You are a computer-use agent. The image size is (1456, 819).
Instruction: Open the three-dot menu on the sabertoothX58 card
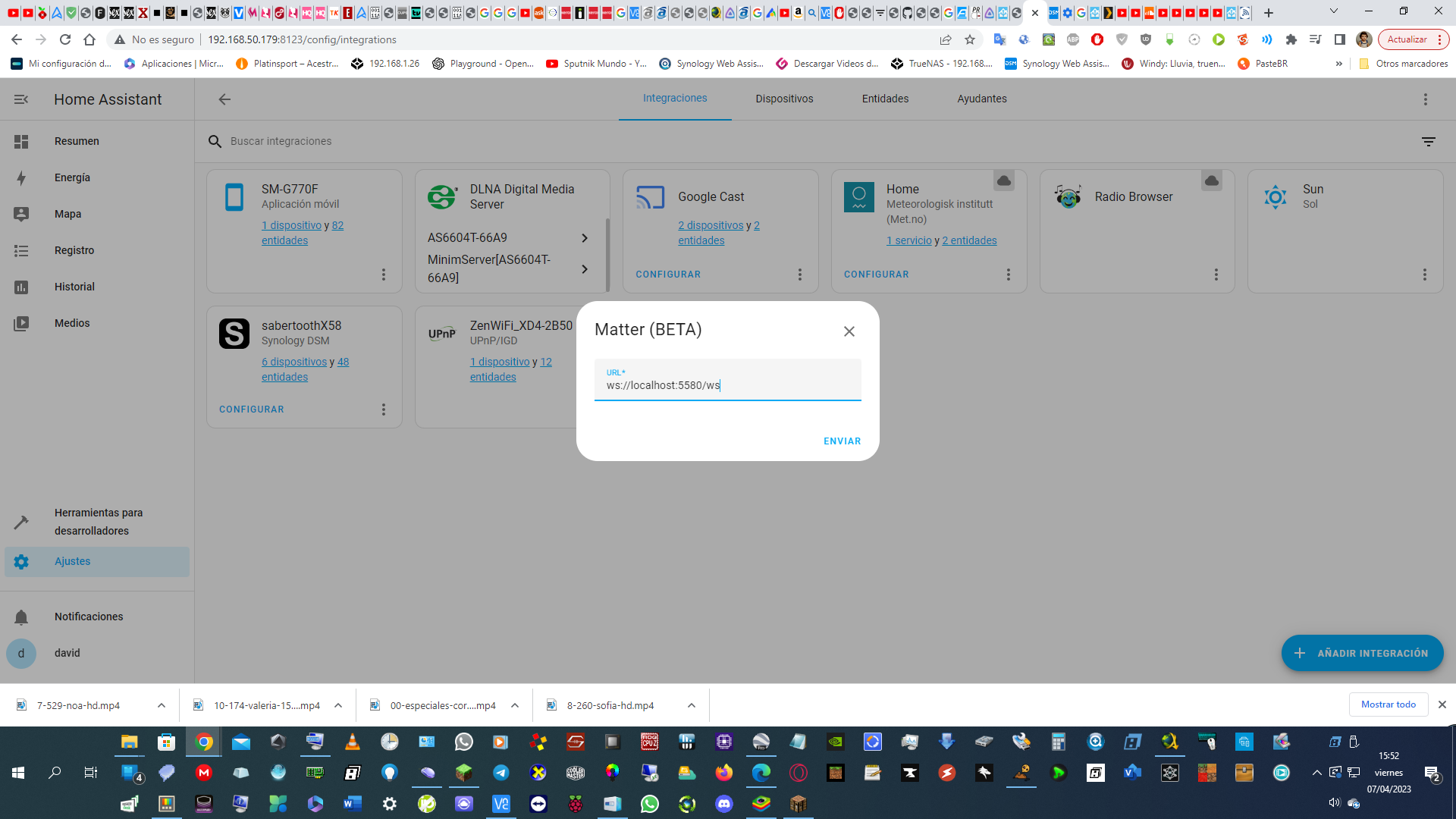(x=383, y=409)
